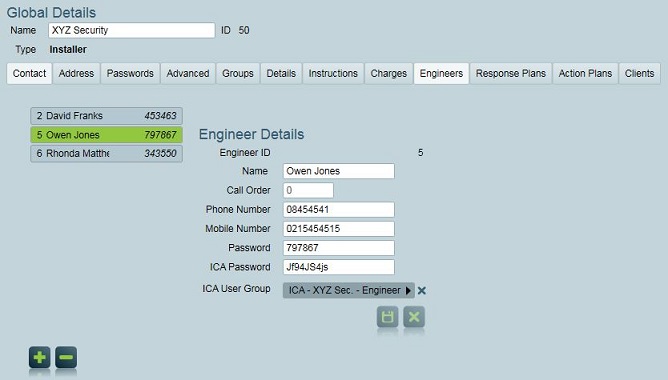Click the Phone Number field
Screen dimensions: 668x380
click(x=339, y=209)
